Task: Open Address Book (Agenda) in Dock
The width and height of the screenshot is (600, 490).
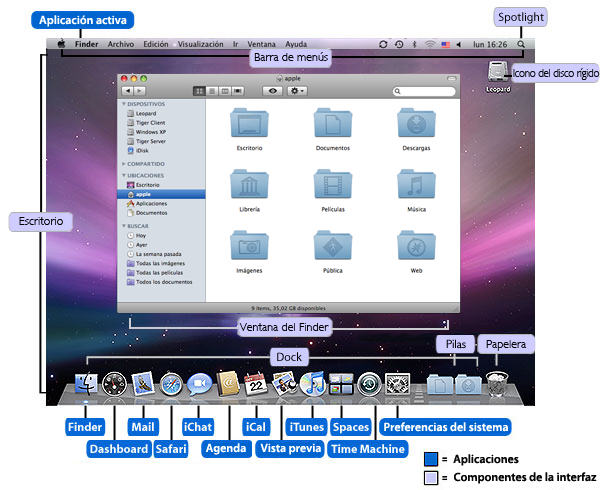Action: click(x=228, y=384)
